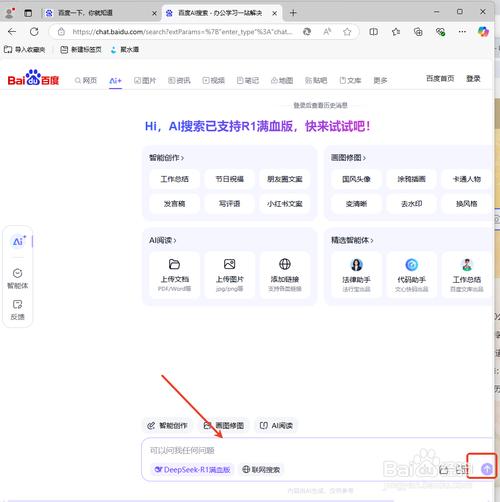The image size is (500, 502).
Task: Expand the 精选智能体 section header
Action: tap(352, 240)
